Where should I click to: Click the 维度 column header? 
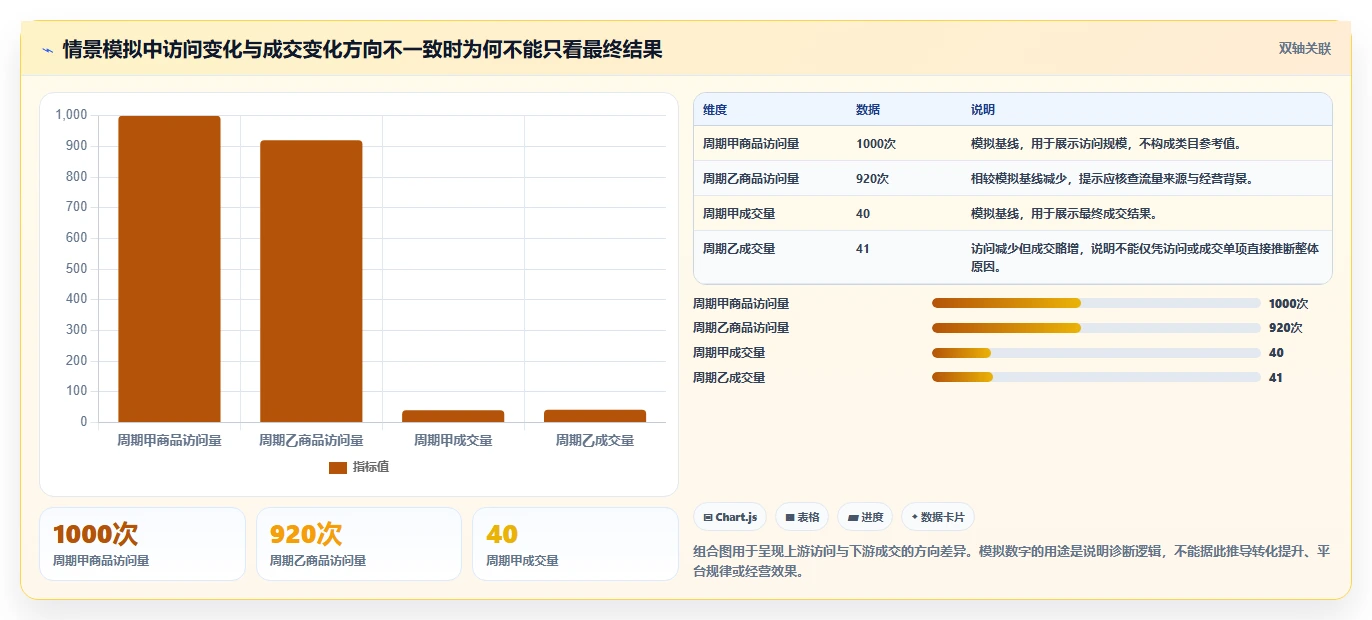pyautogui.click(x=715, y=109)
